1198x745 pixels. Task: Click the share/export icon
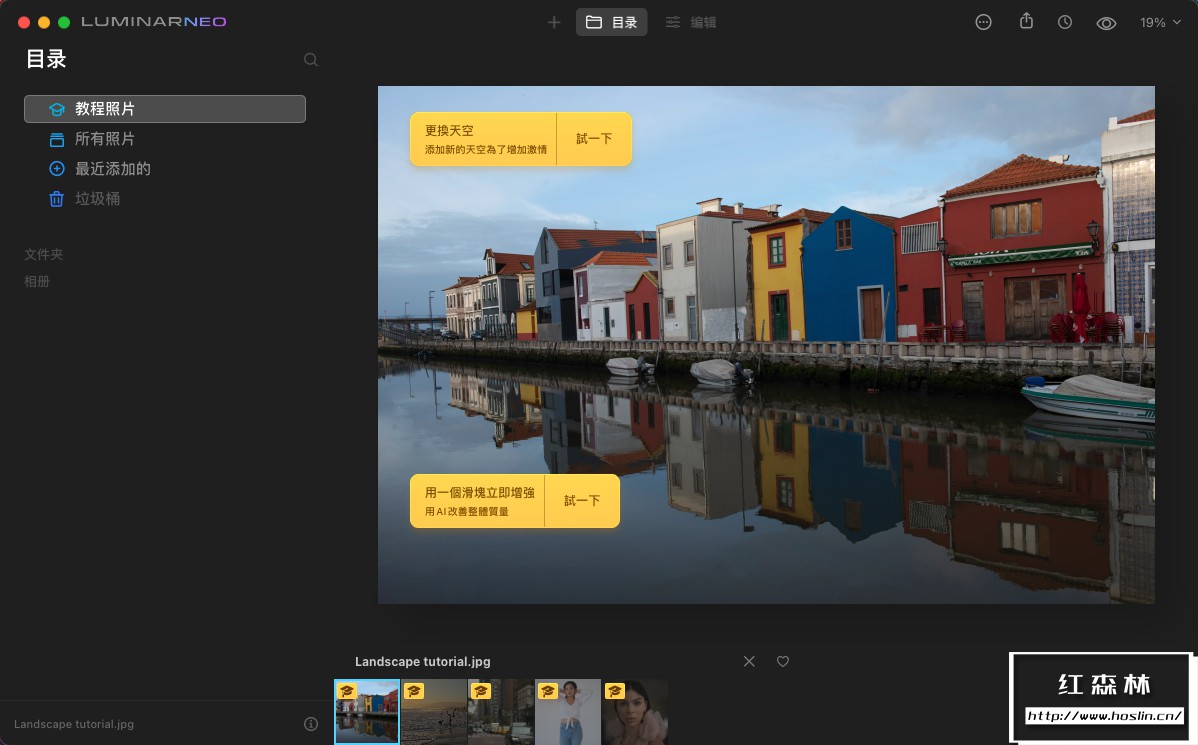pos(1026,21)
